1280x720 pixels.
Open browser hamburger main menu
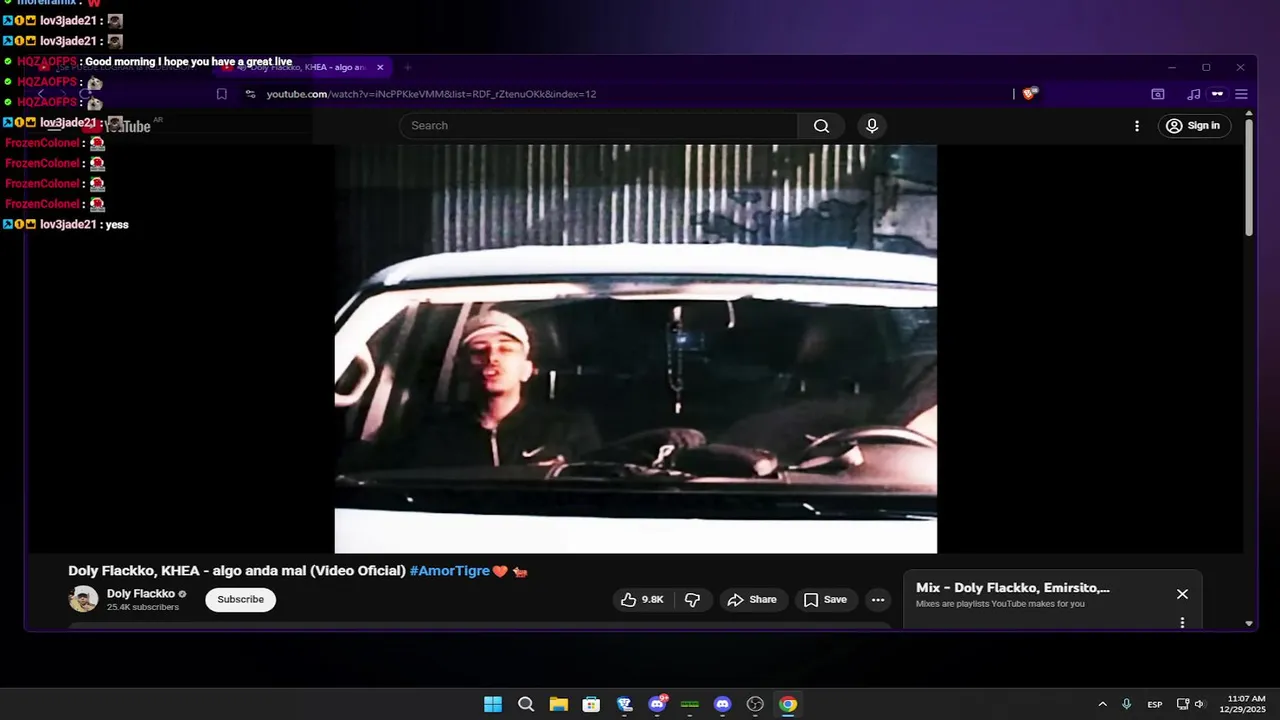click(1241, 94)
